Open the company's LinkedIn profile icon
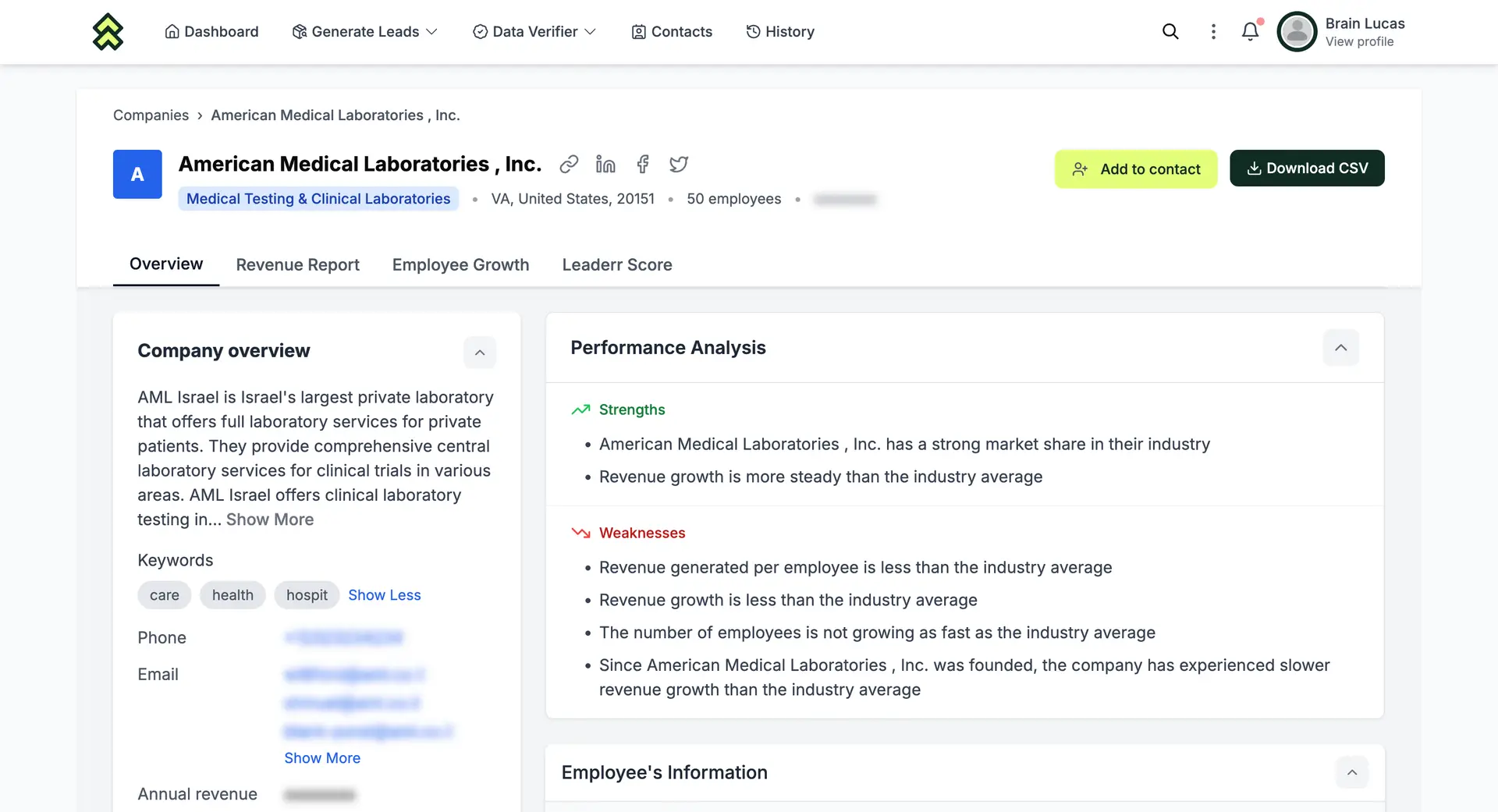Viewport: 1498px width, 812px height. click(x=605, y=164)
